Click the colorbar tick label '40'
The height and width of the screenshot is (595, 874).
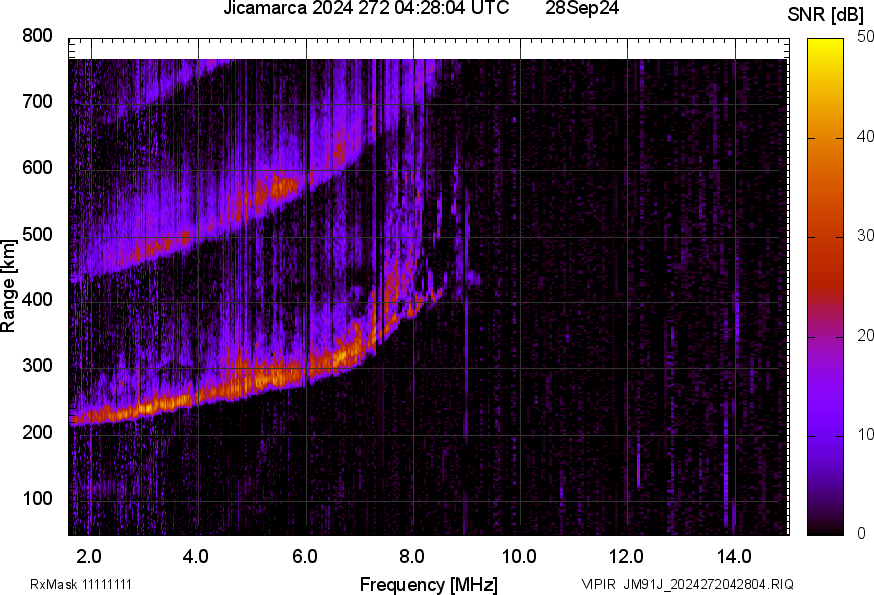tap(865, 137)
